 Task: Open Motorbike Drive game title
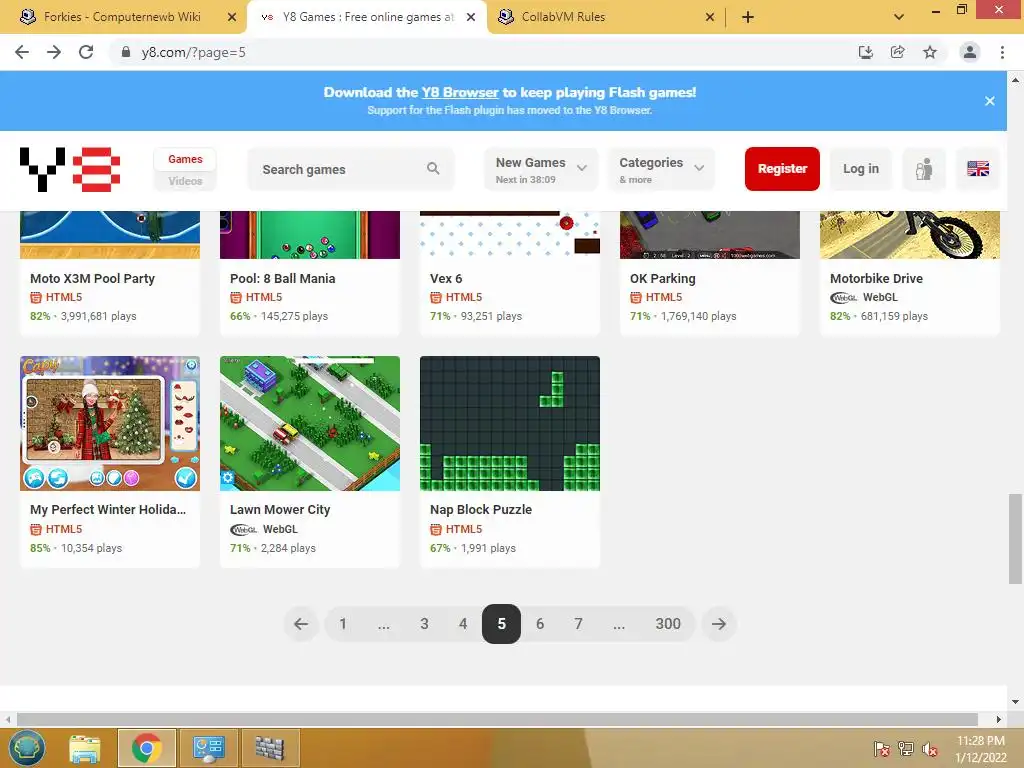(876, 278)
